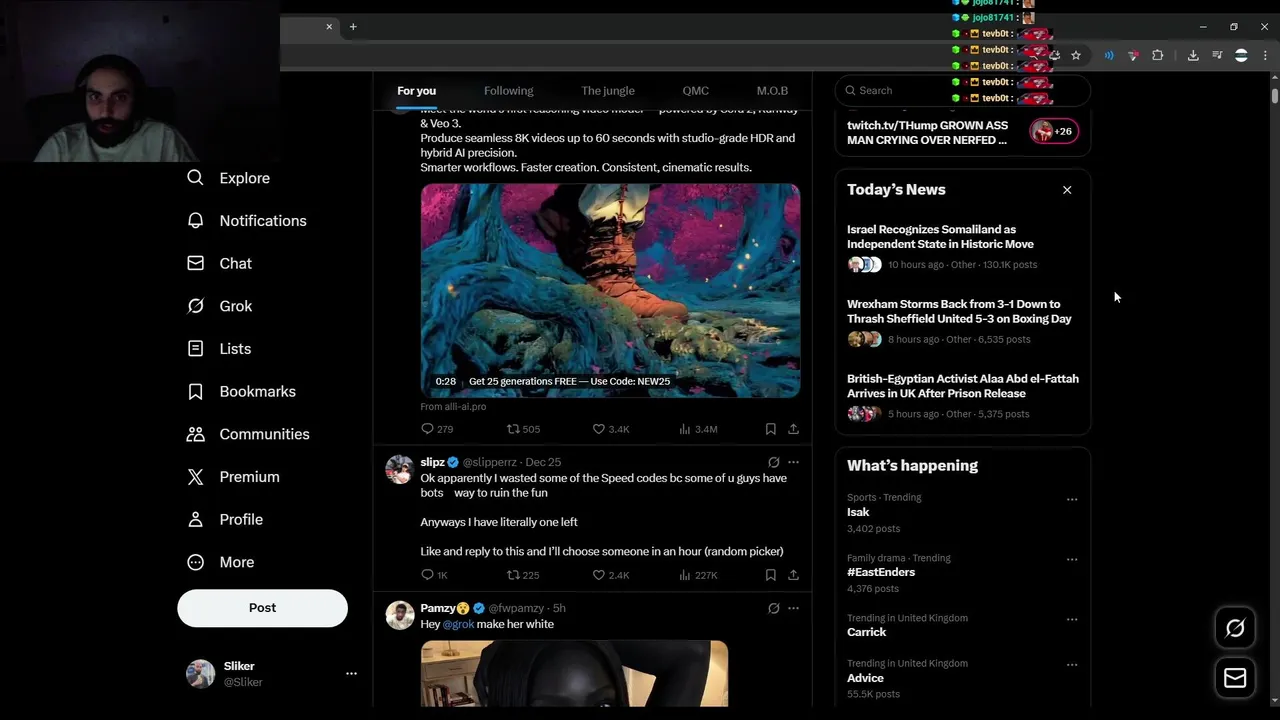1280x720 pixels.
Task: Open Explore from the sidebar
Action: point(229,178)
